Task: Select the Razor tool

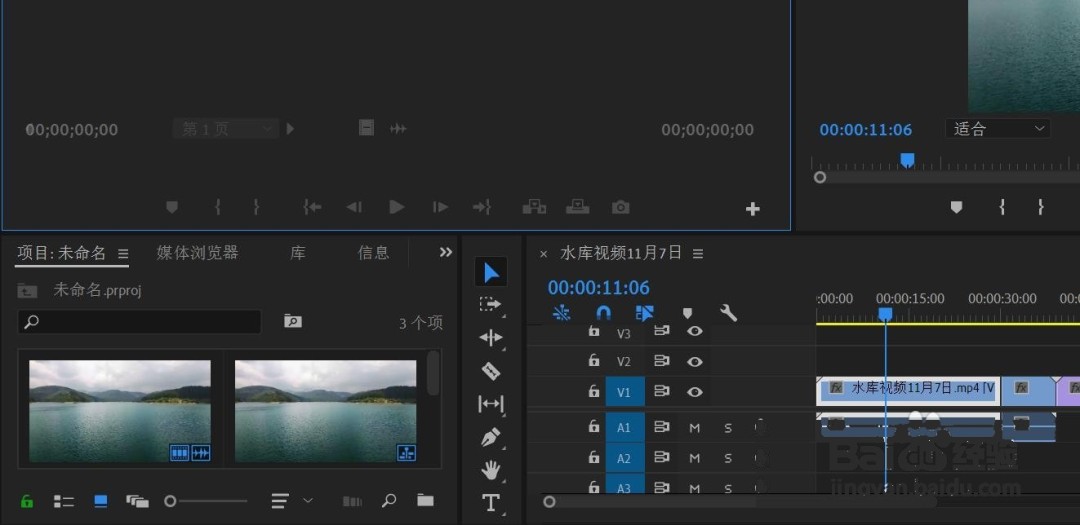Action: click(490, 371)
